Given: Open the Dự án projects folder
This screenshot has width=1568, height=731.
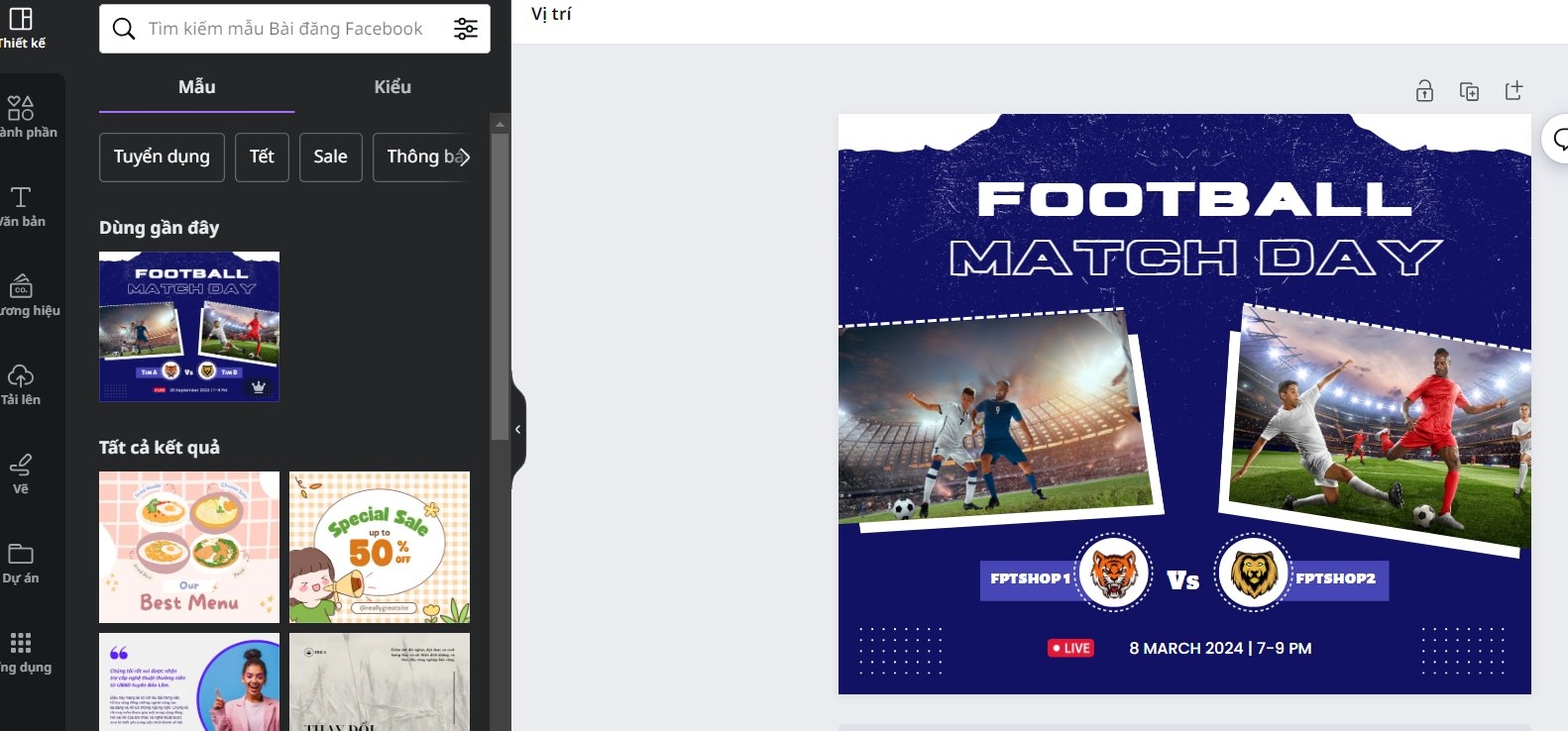Looking at the screenshot, I should (21, 563).
